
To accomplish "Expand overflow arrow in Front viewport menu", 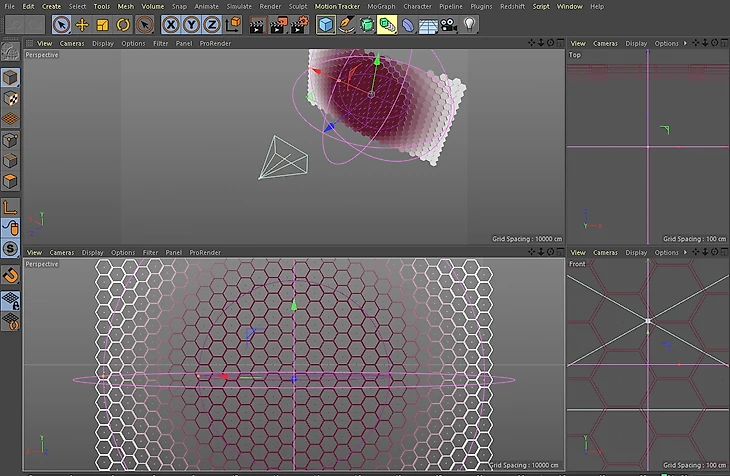I will pyautogui.click(x=686, y=252).
